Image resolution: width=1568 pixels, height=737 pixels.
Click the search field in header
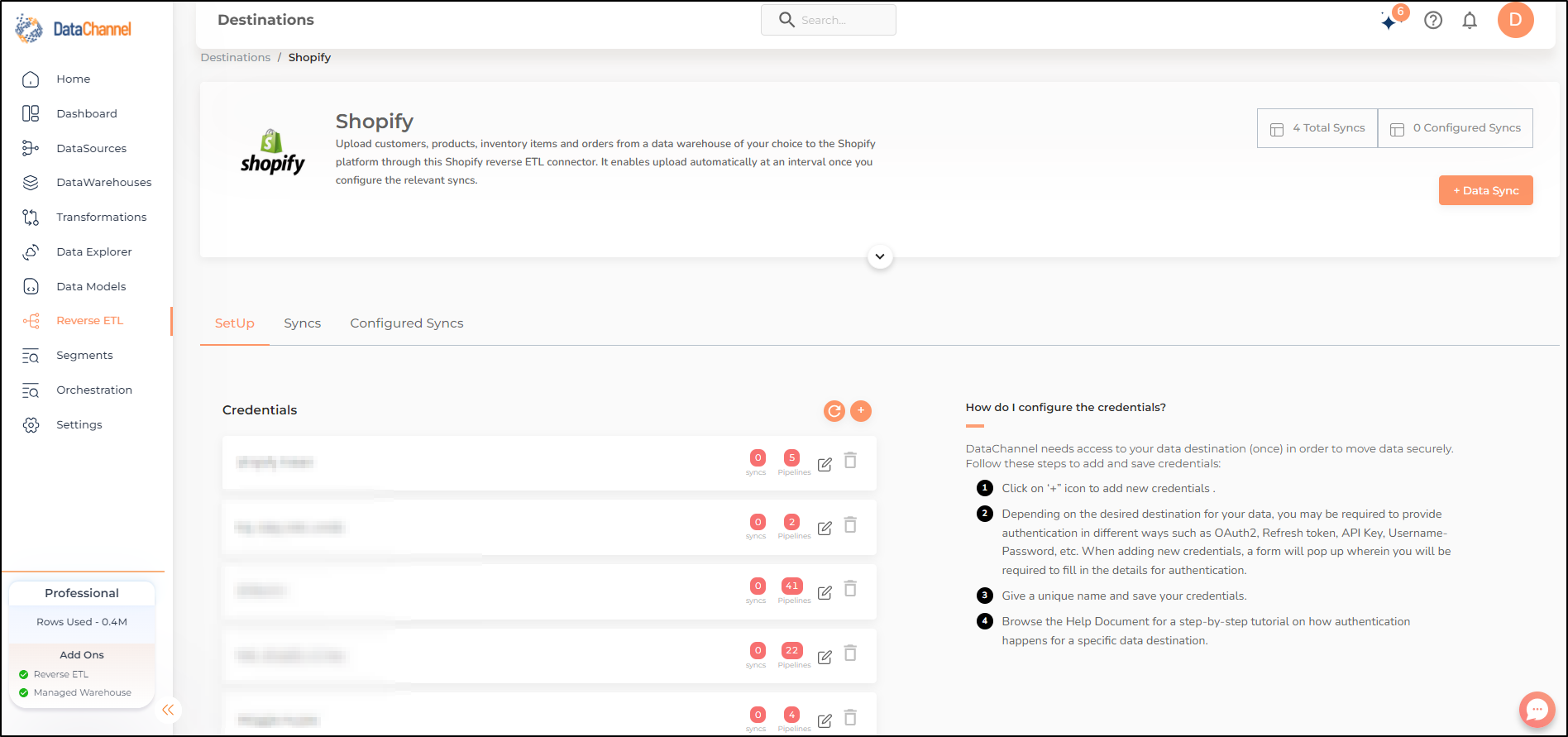[x=828, y=20]
